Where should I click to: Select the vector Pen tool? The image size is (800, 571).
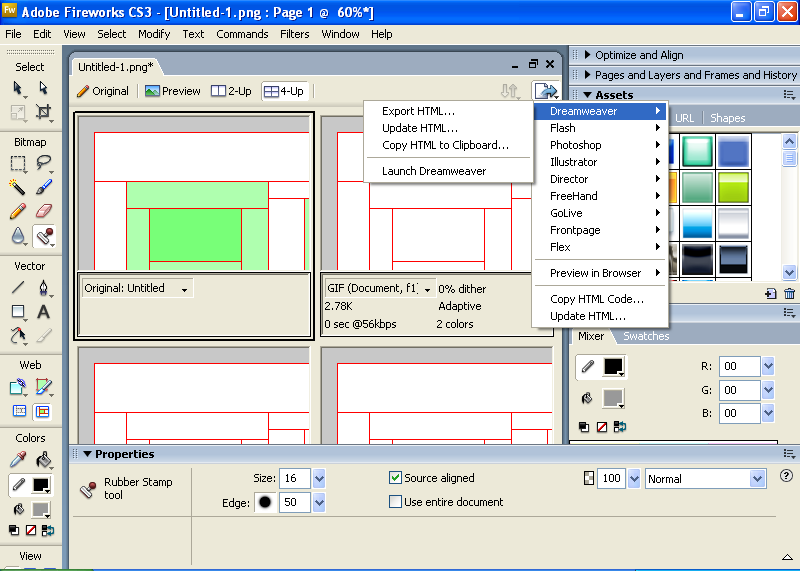[44, 287]
